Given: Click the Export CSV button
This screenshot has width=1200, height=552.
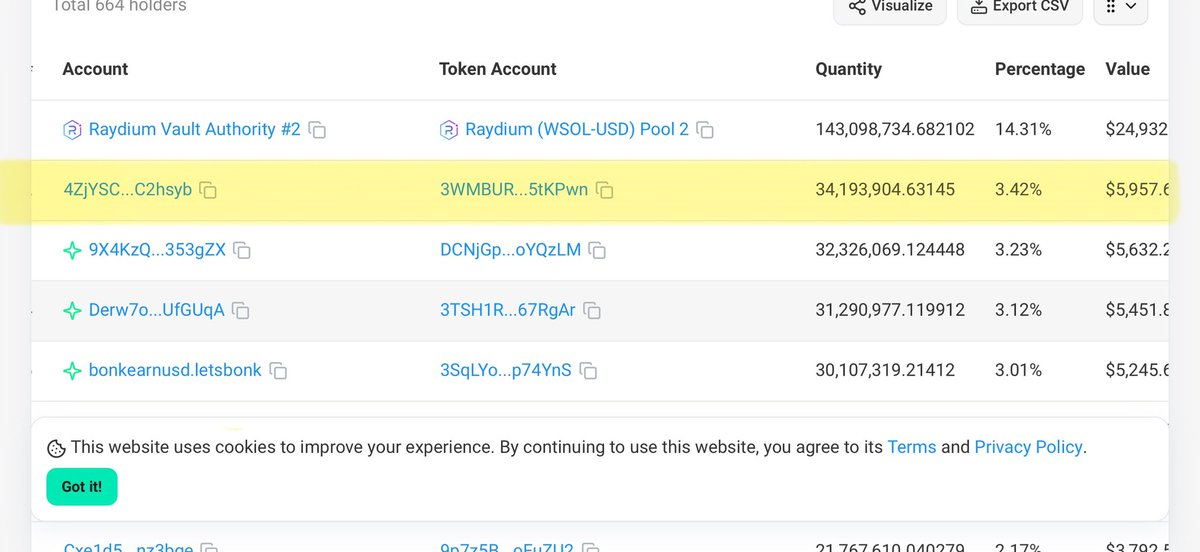Looking at the screenshot, I should point(1019,7).
